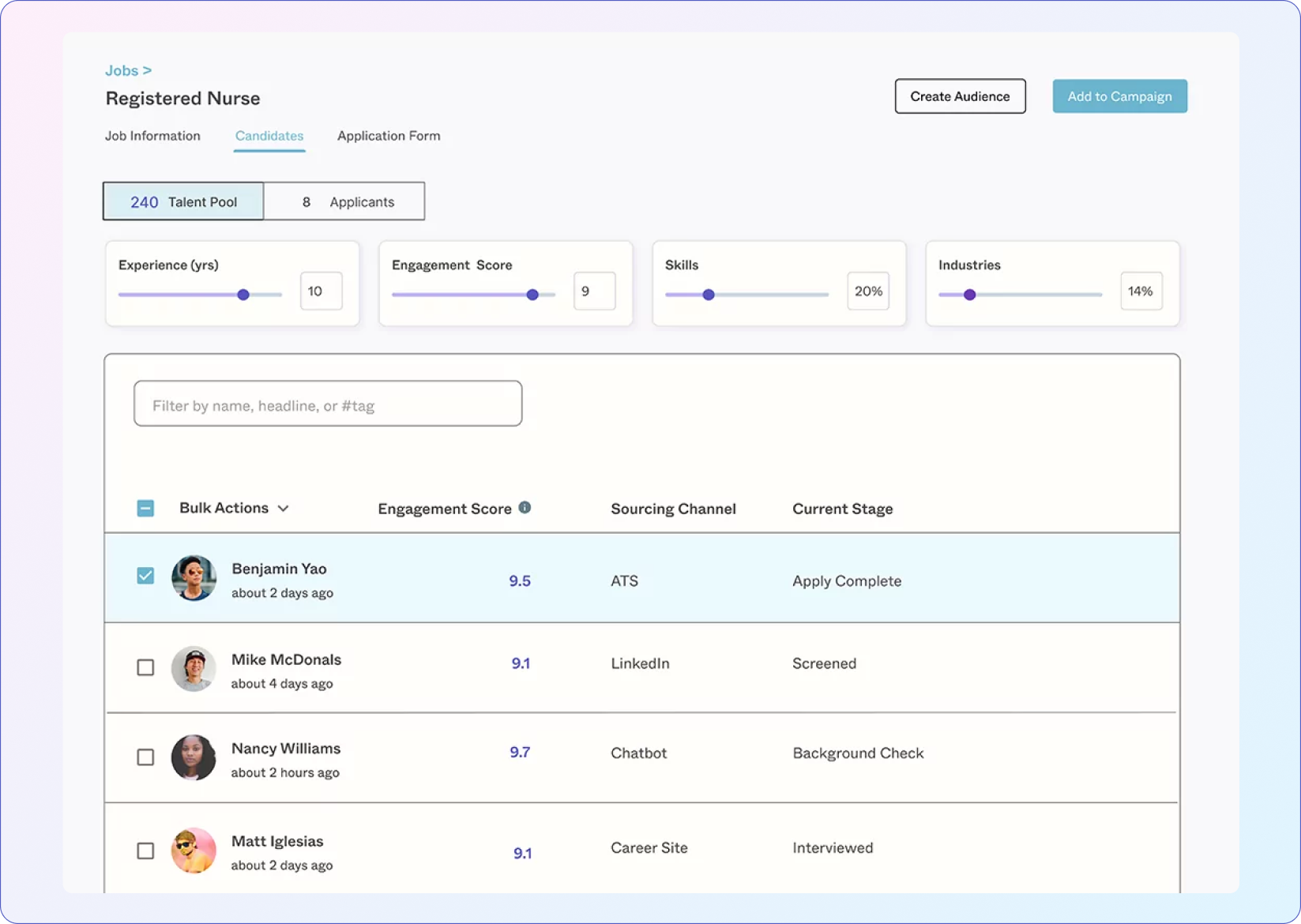Image resolution: width=1301 pixels, height=924 pixels.
Task: Click the Career Site sourcing channel cell
Action: click(x=649, y=847)
